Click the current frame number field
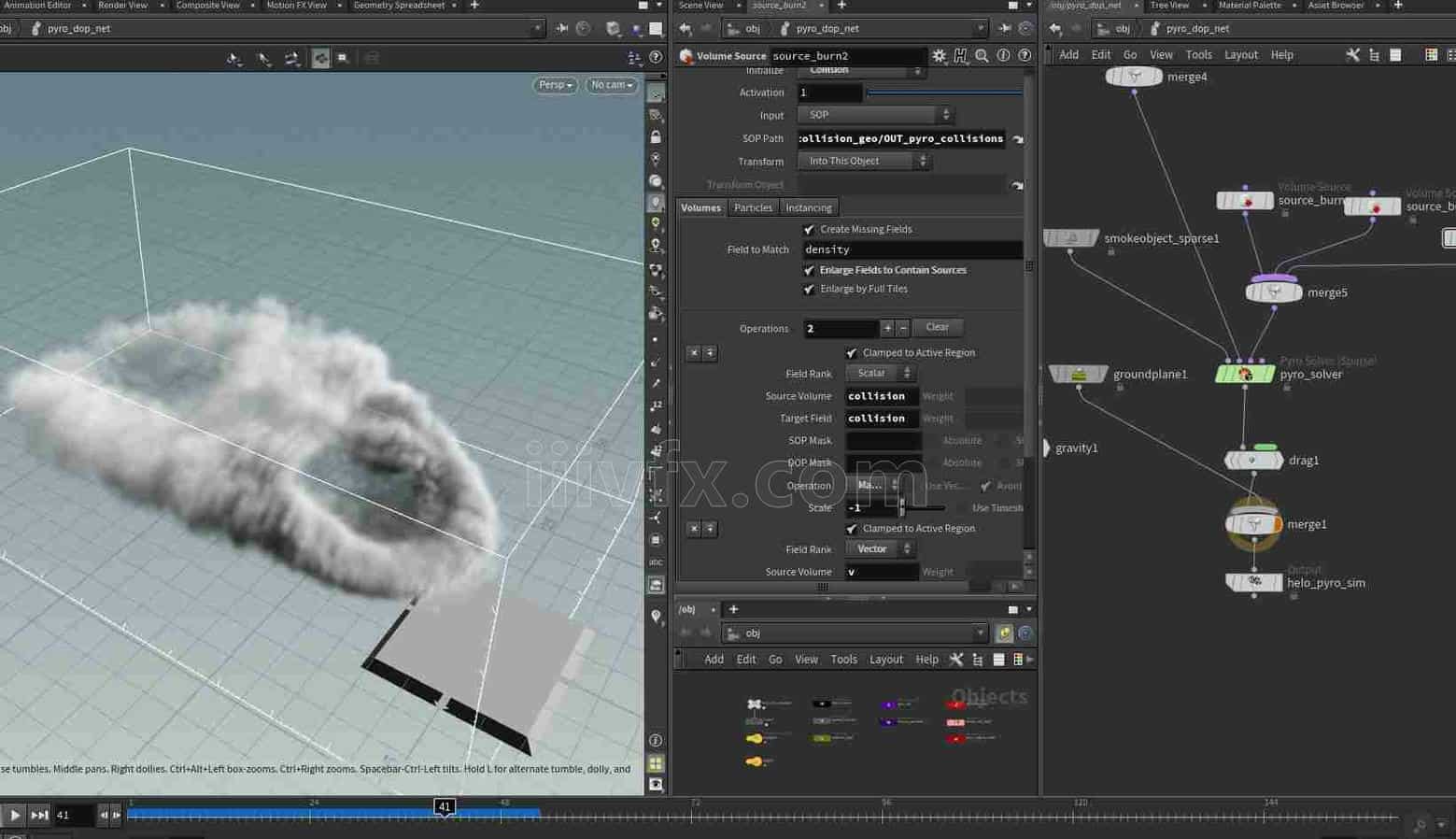 (x=75, y=816)
